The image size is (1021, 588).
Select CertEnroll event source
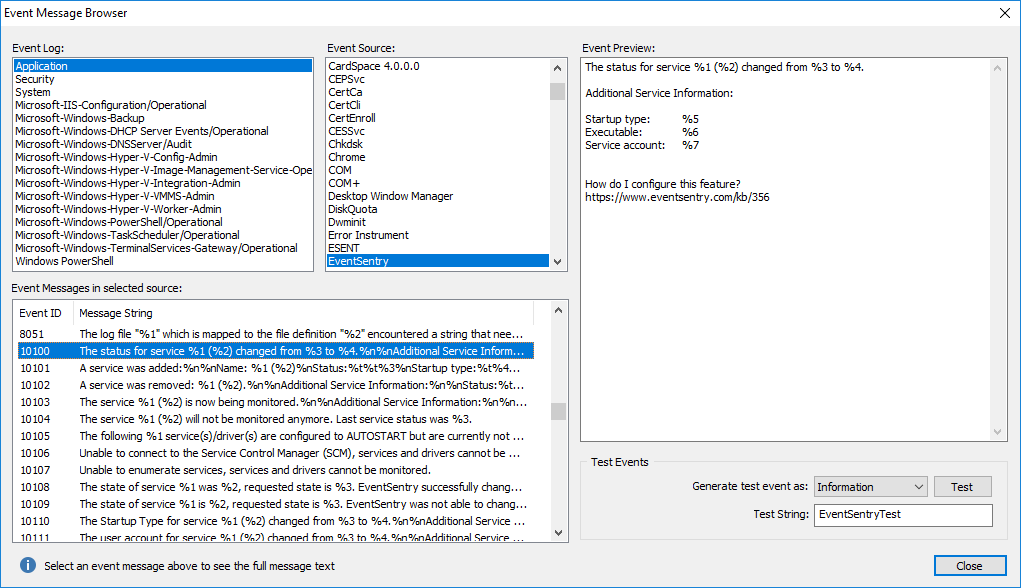tap(438, 118)
